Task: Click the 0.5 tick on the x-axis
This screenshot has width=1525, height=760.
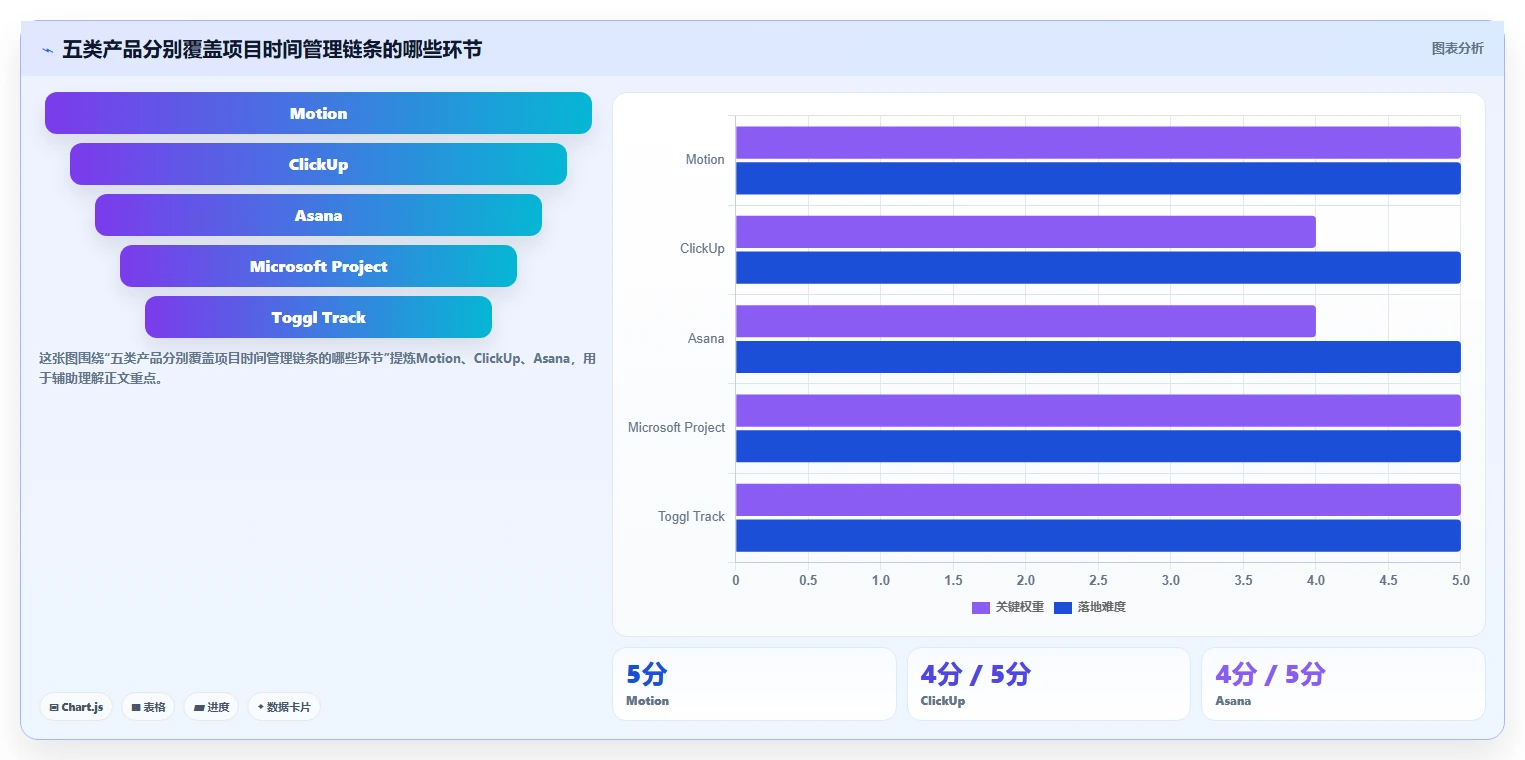Action: (808, 580)
